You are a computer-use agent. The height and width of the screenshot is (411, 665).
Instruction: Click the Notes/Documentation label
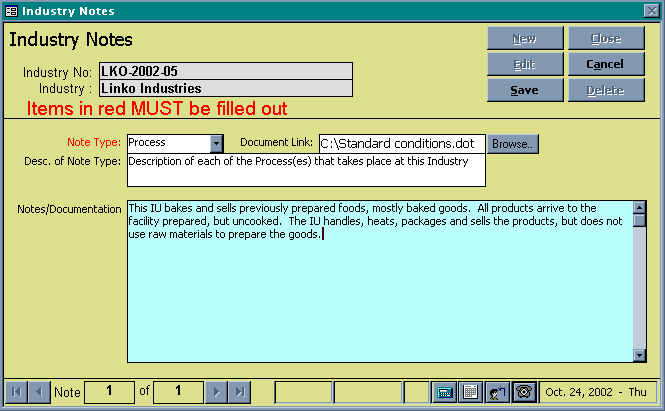69,209
